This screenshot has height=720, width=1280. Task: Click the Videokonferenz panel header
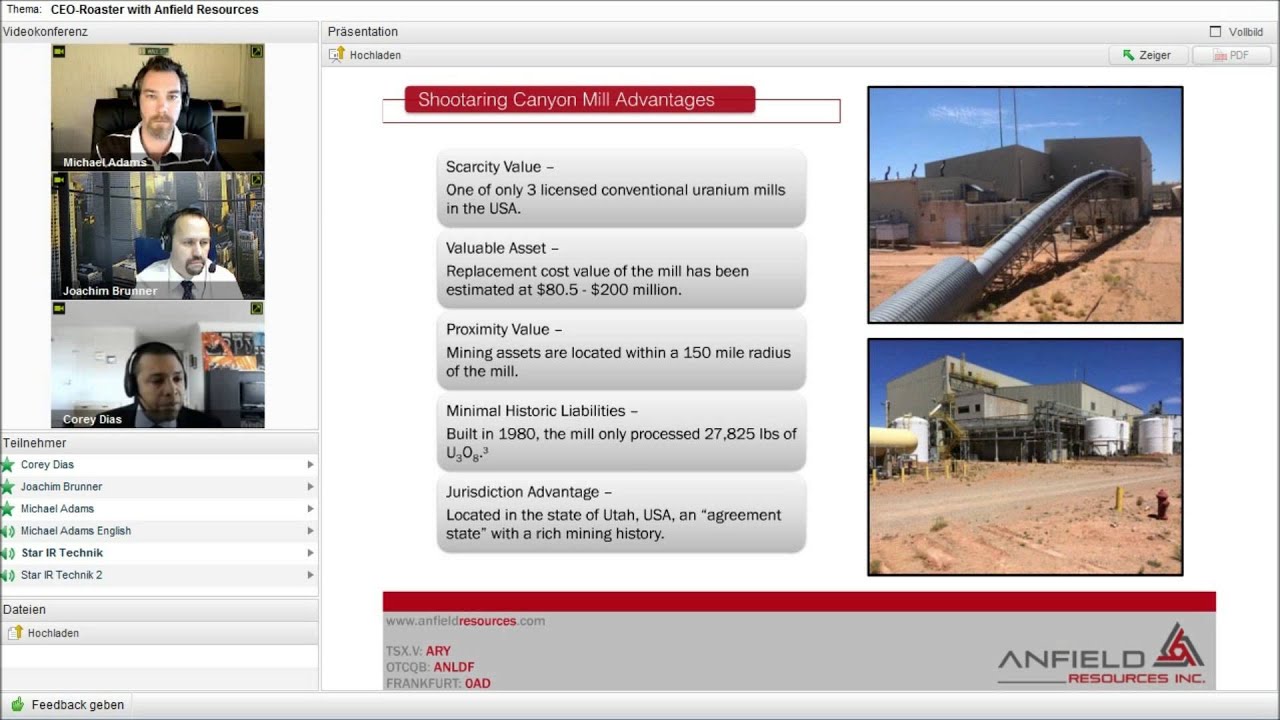click(160, 32)
